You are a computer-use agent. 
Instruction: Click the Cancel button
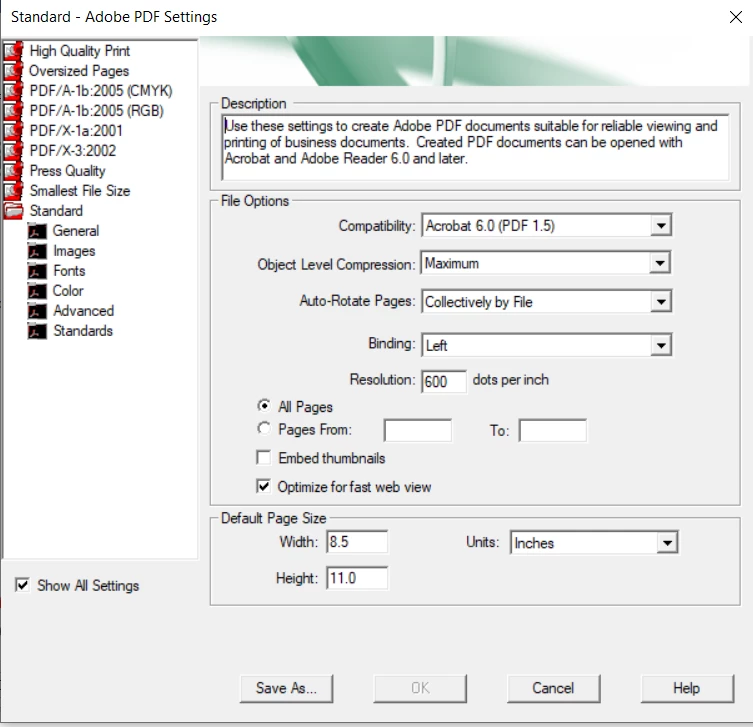553,689
